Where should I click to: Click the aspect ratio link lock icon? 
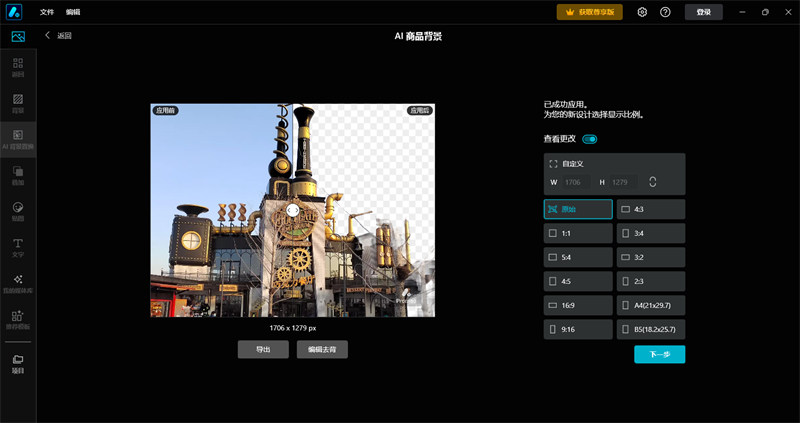pyautogui.click(x=653, y=182)
